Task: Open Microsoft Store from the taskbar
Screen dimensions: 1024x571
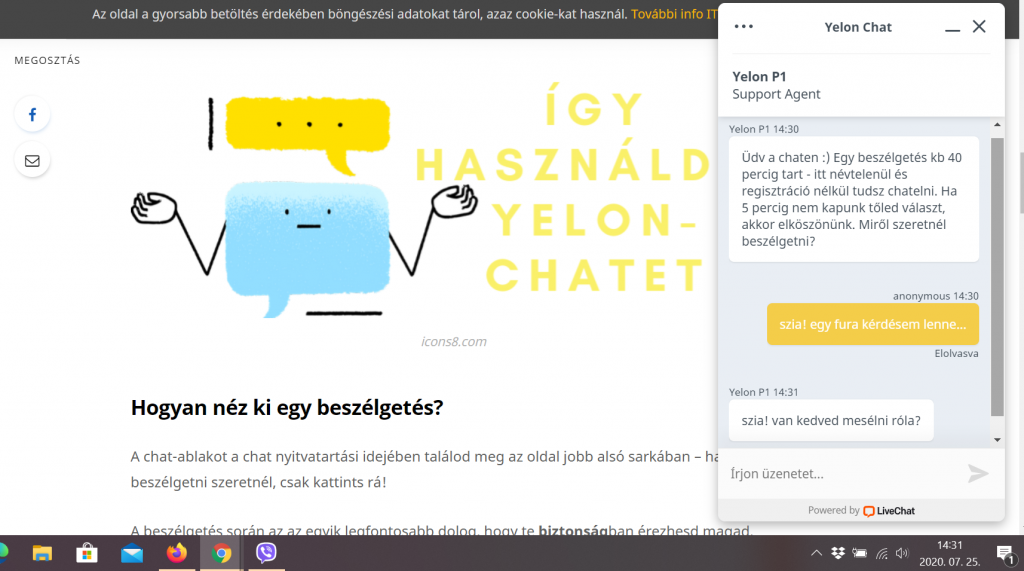Action: (x=87, y=553)
